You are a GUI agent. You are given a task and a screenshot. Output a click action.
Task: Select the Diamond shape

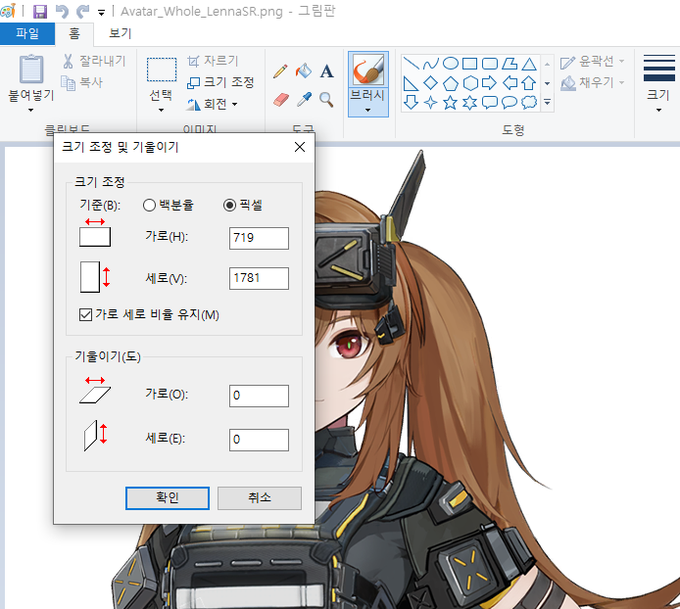click(x=430, y=82)
